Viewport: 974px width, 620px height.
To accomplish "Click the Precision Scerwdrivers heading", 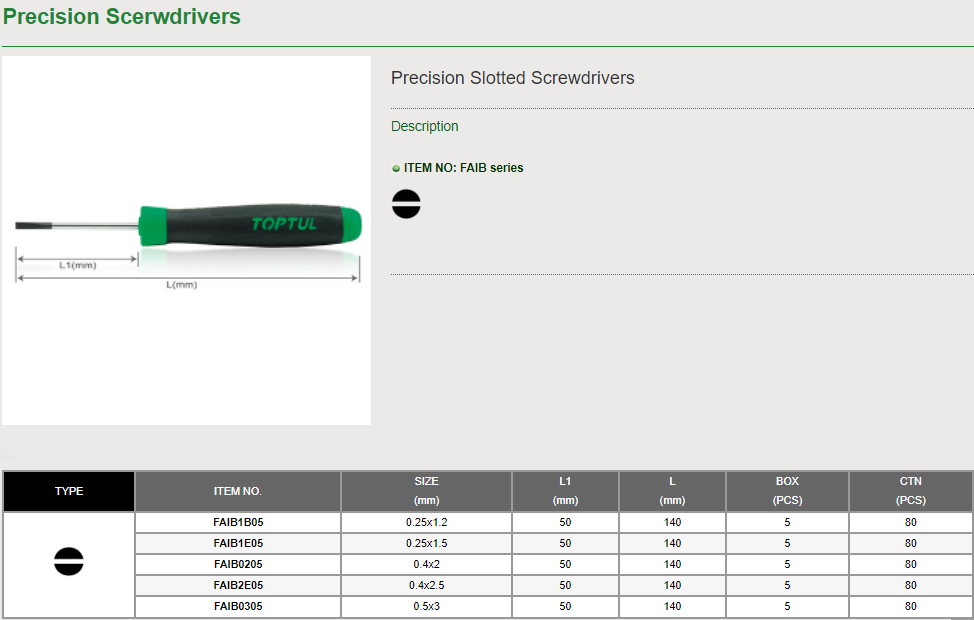I will pyautogui.click(x=122, y=16).
